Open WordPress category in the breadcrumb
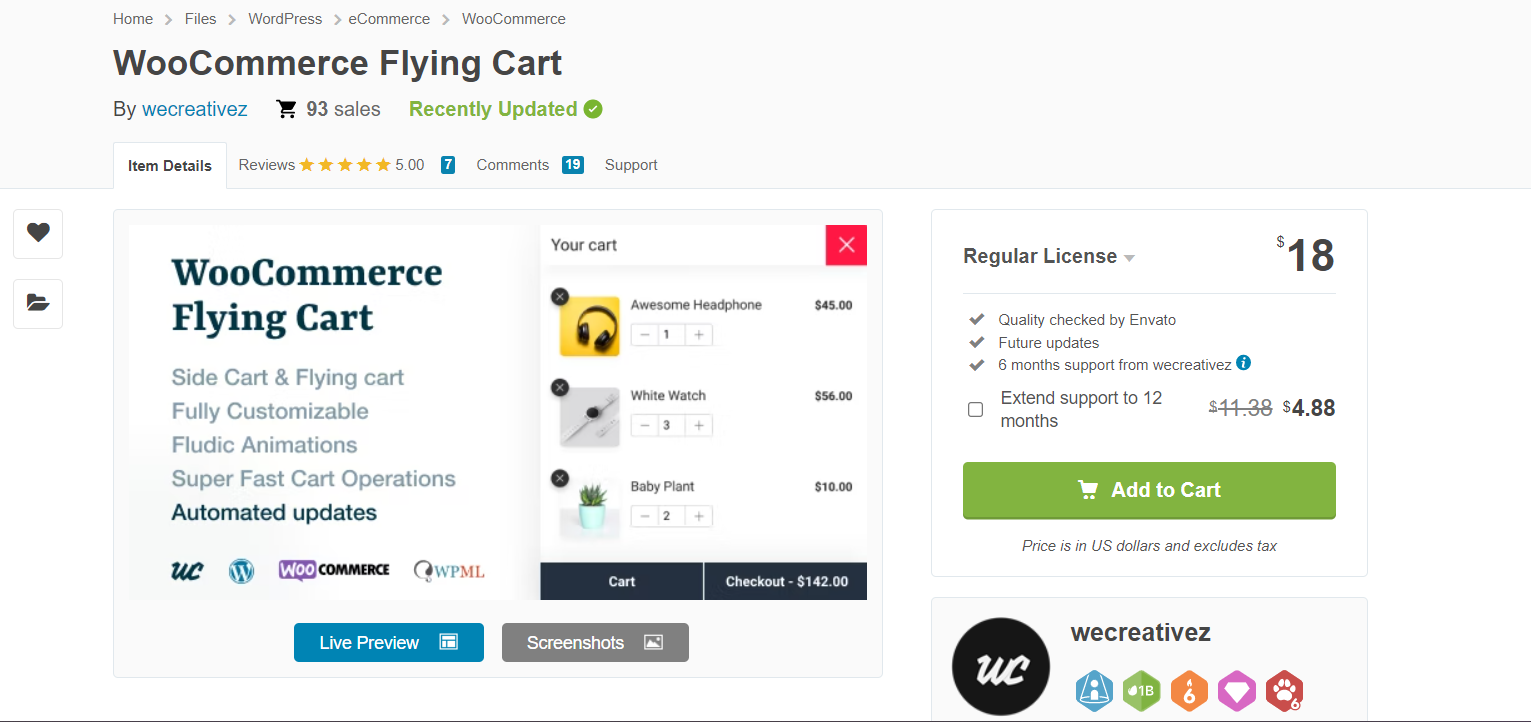The image size is (1531, 722). (x=285, y=19)
